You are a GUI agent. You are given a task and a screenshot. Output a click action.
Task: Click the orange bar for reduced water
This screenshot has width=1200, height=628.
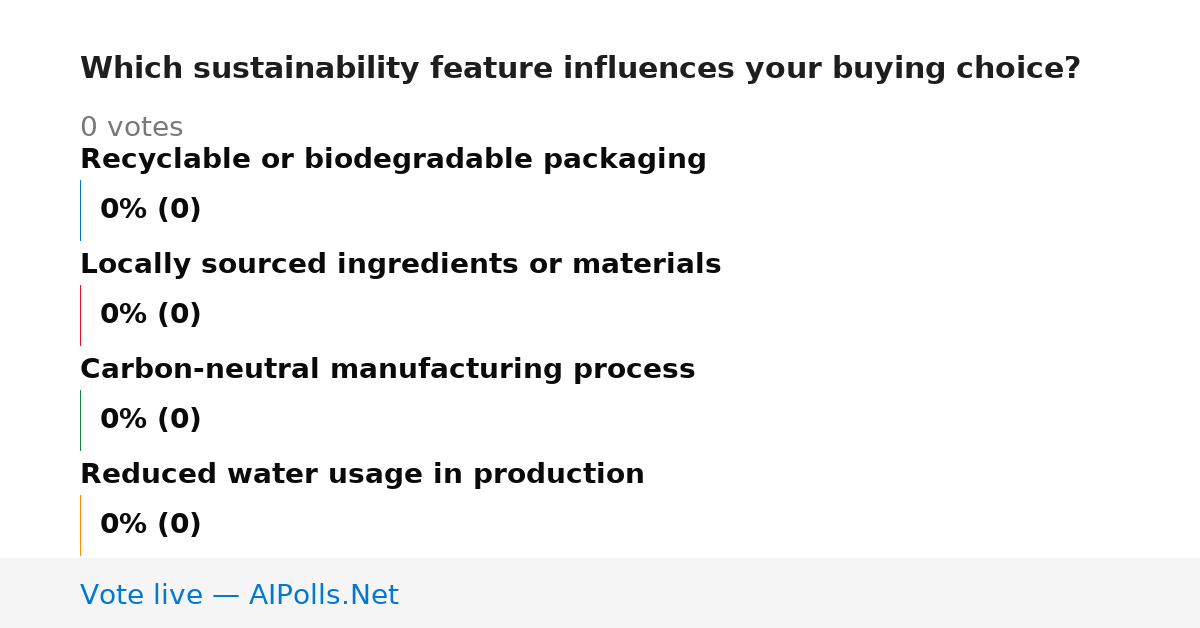[x=80, y=525]
